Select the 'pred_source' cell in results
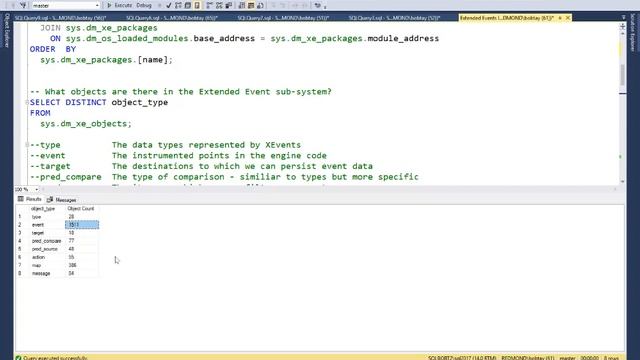 tap(47, 249)
